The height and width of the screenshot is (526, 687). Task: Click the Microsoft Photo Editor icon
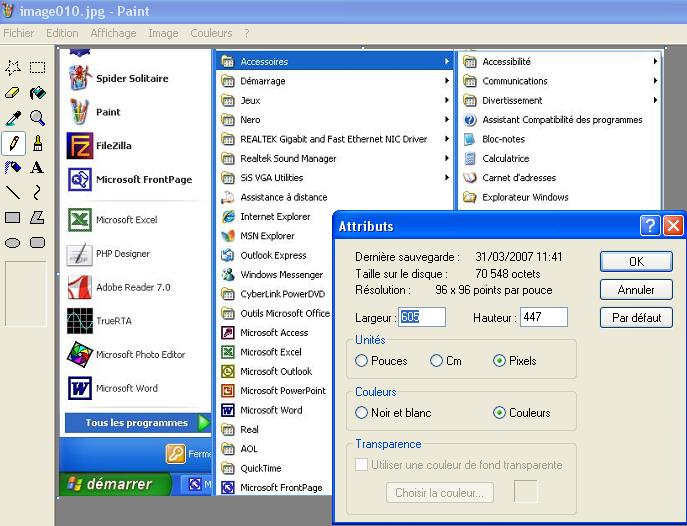pyautogui.click(x=80, y=354)
